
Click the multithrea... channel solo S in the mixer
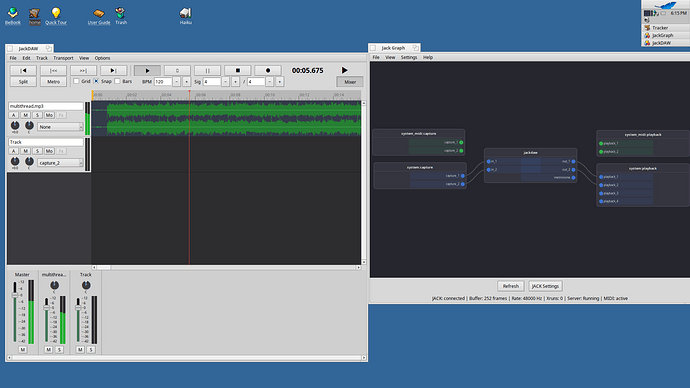tap(59, 350)
